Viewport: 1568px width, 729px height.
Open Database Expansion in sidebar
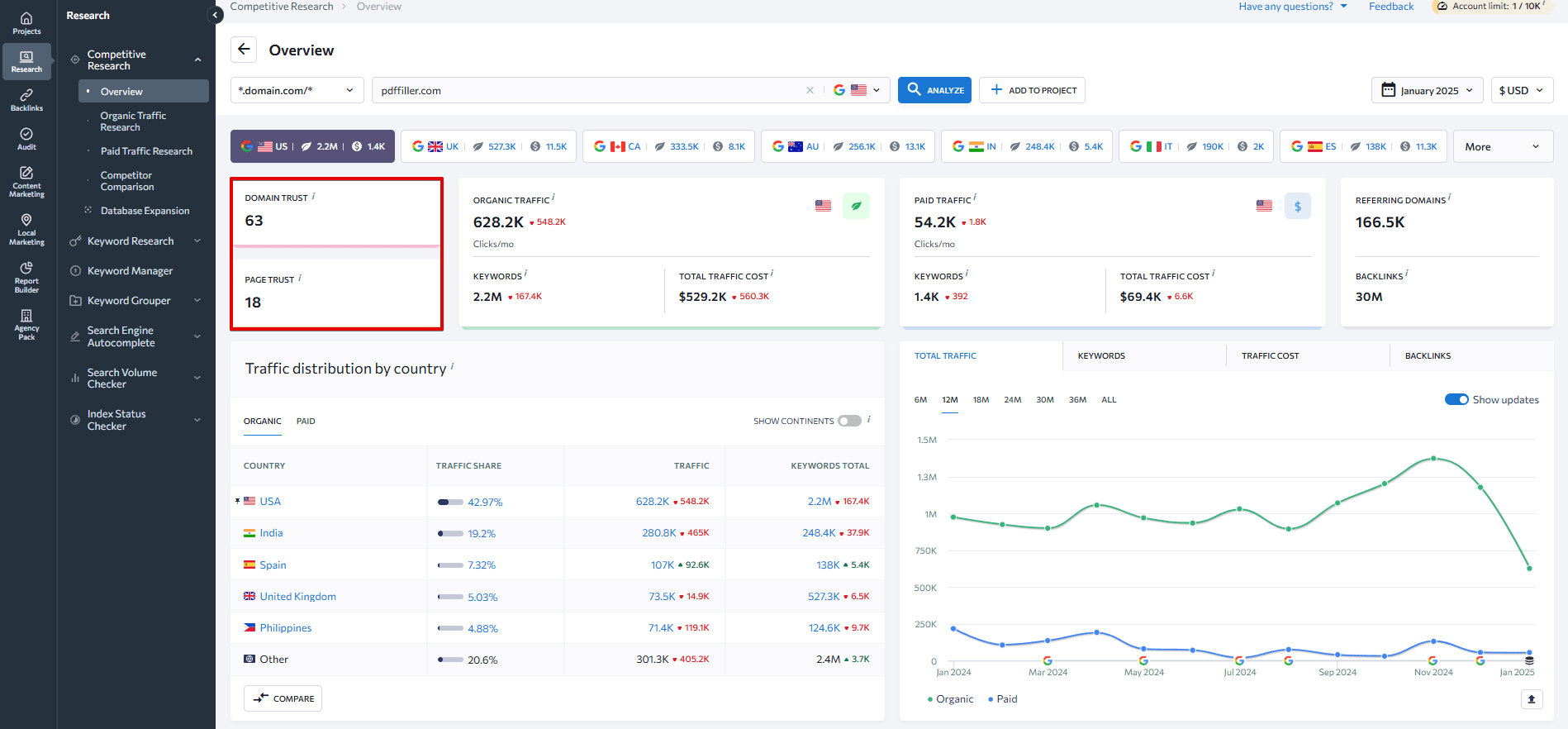point(145,211)
